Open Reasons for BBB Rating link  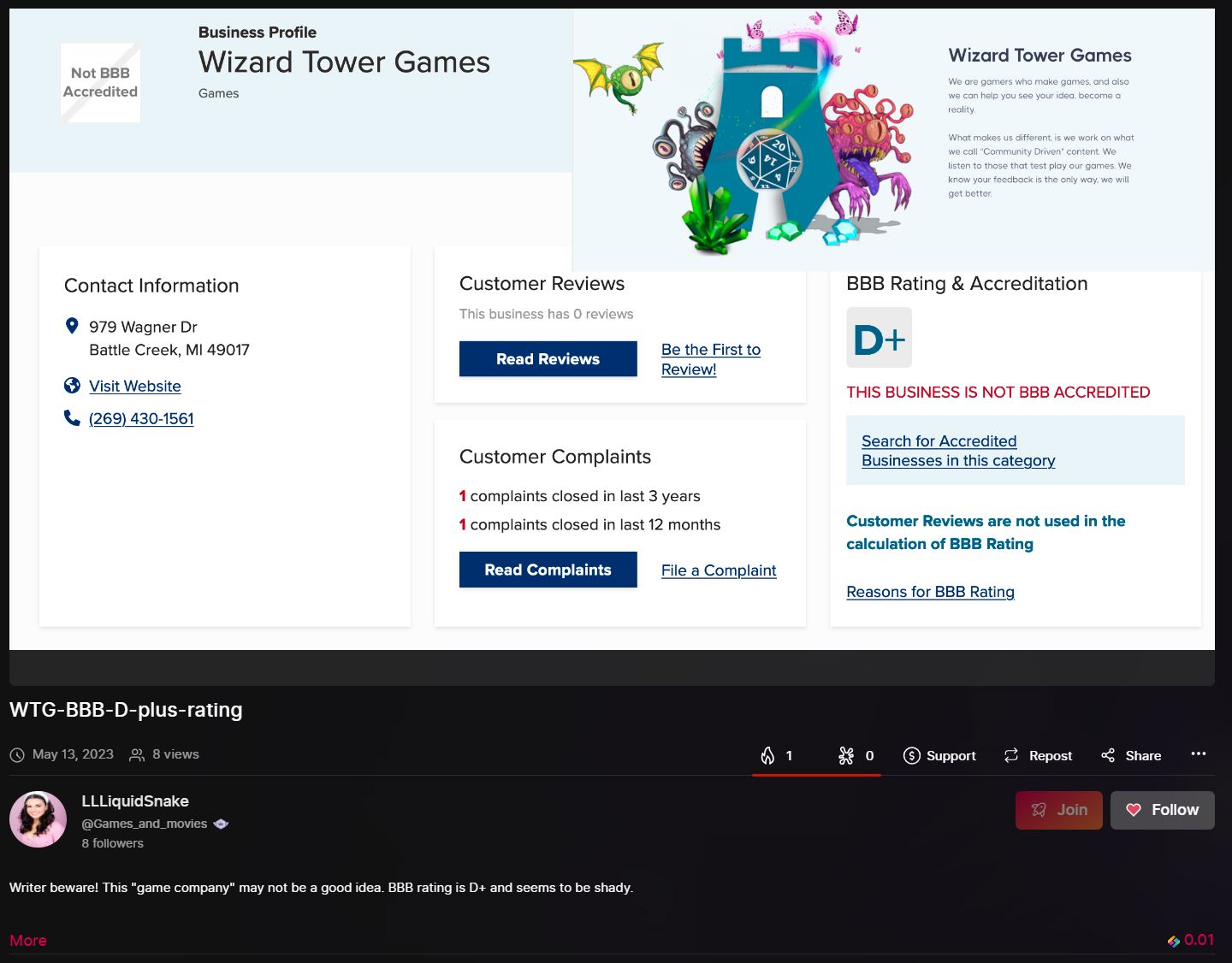click(930, 592)
